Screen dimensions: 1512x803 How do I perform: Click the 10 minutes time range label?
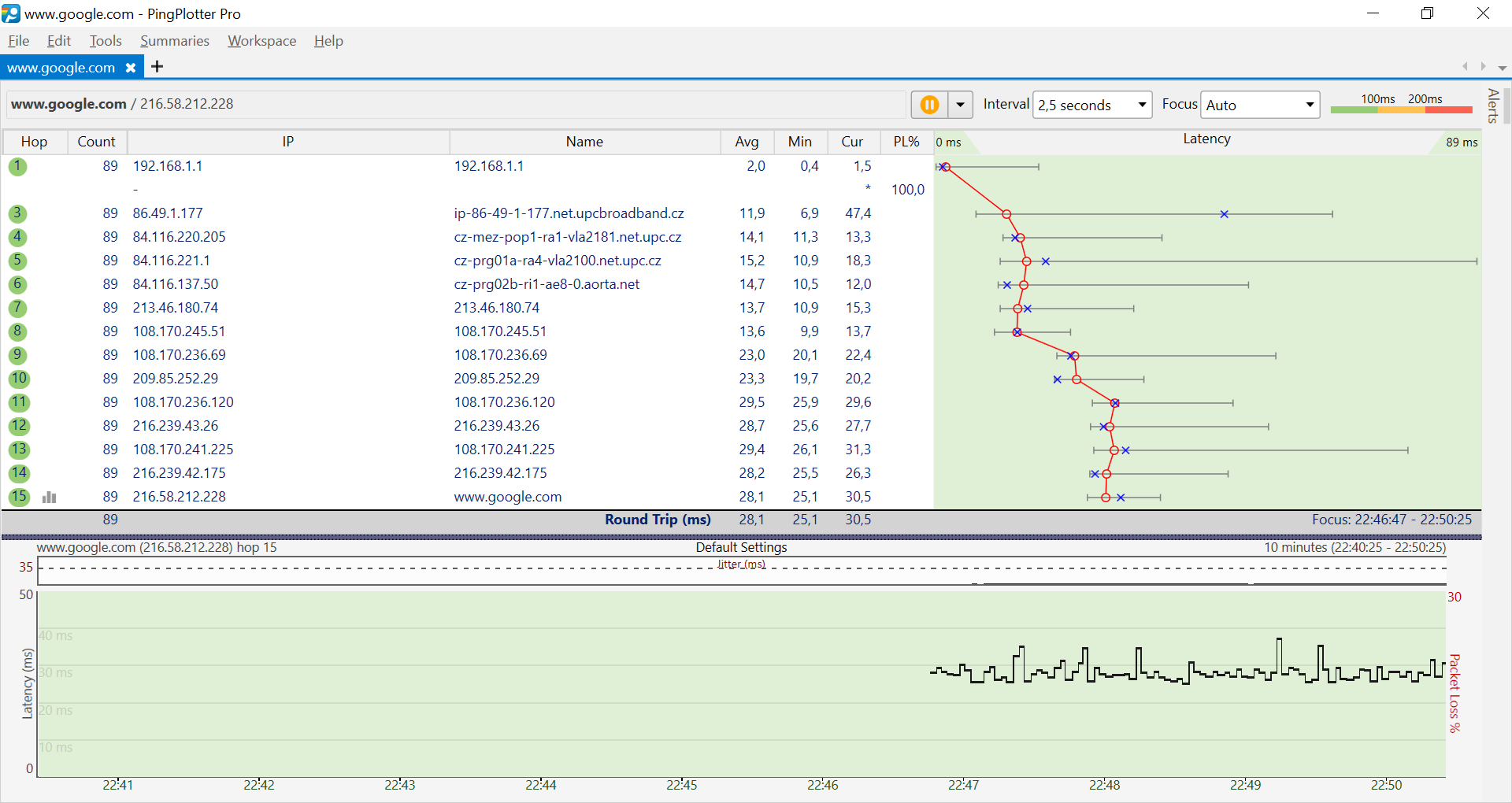[x=1354, y=547]
